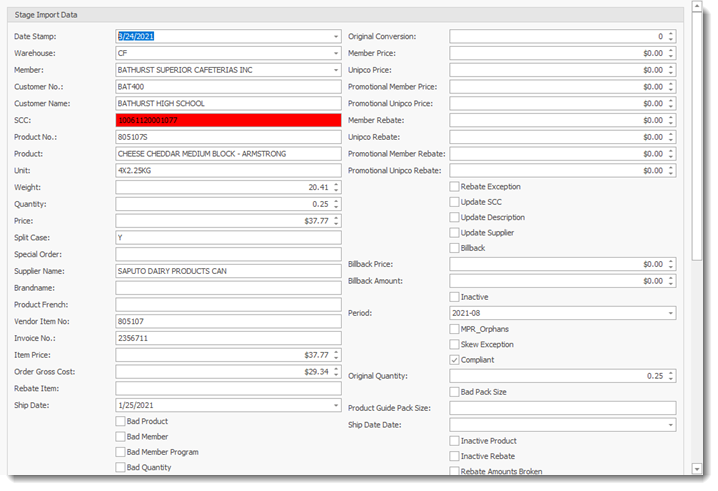Uncheck the Compliant checkbox
Screen dimensions: 718x491
[455, 360]
